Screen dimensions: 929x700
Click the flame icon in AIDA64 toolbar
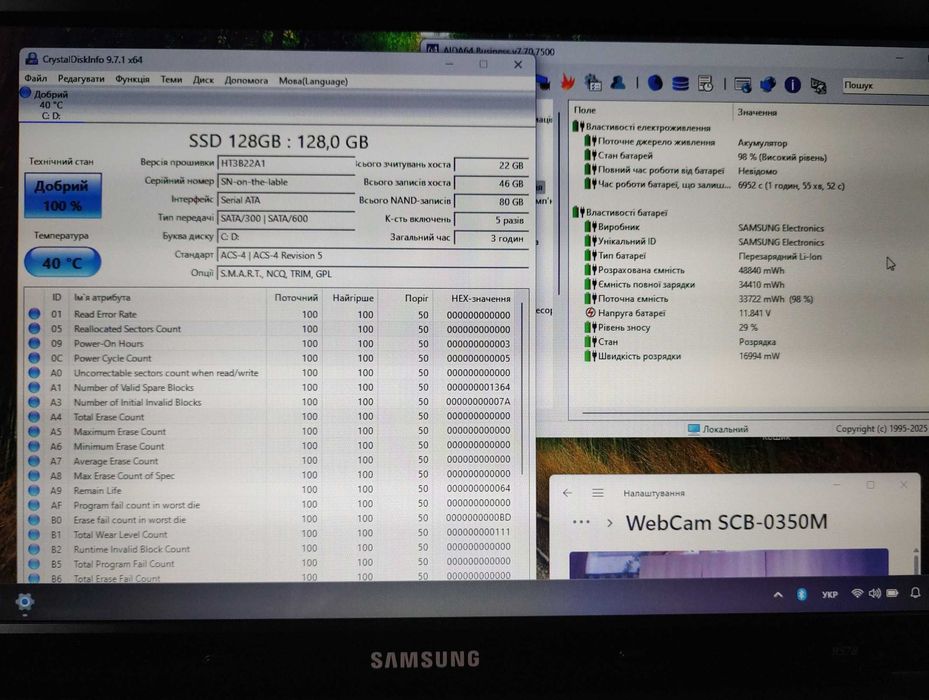(568, 82)
